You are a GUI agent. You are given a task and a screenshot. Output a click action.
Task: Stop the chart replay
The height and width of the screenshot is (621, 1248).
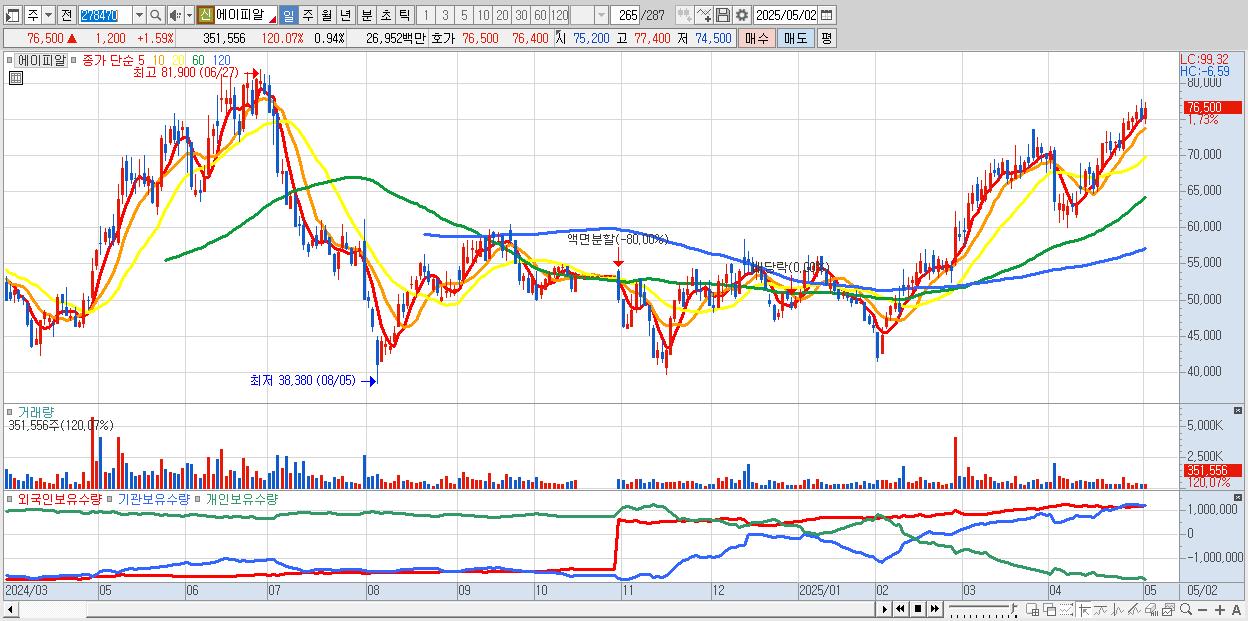tap(918, 609)
